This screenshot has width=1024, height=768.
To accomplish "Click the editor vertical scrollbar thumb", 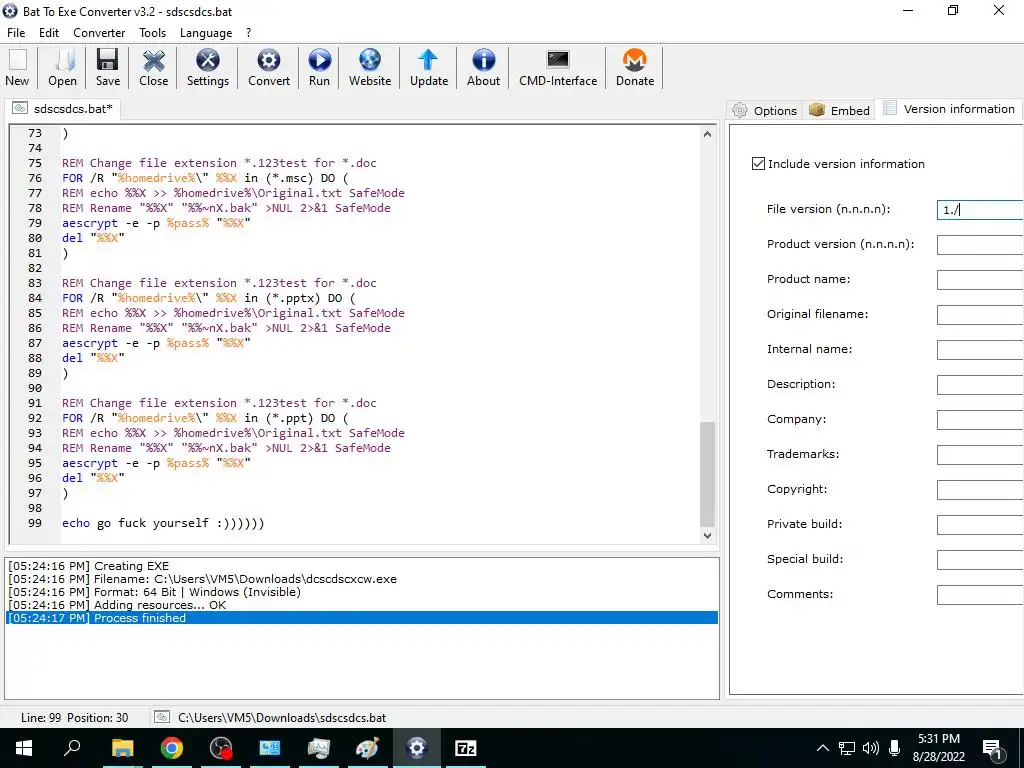I will click(x=707, y=474).
